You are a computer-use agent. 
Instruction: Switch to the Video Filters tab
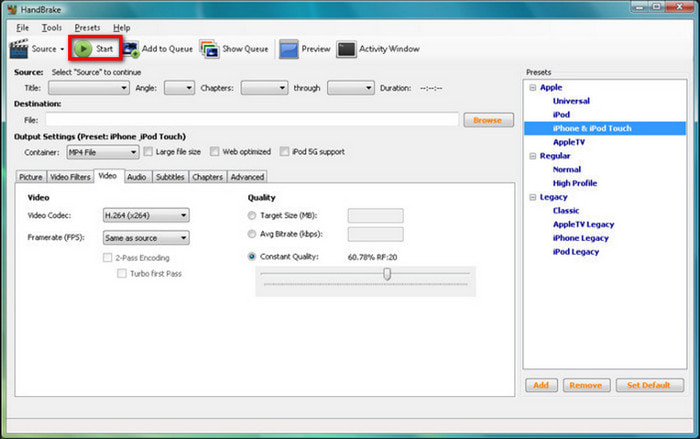click(70, 177)
